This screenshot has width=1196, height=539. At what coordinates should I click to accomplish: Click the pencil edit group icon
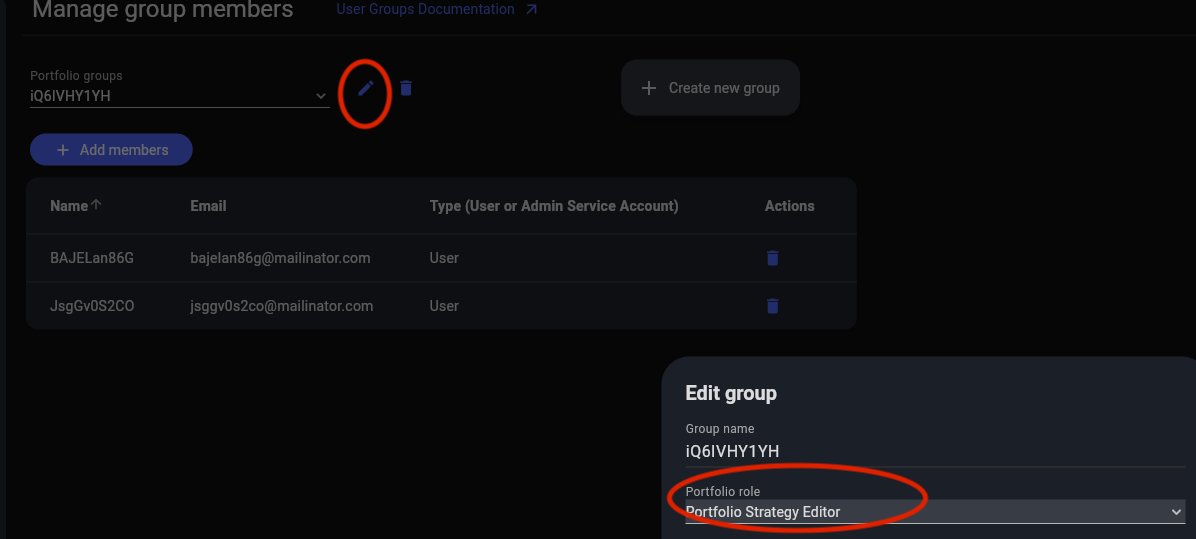coord(366,88)
